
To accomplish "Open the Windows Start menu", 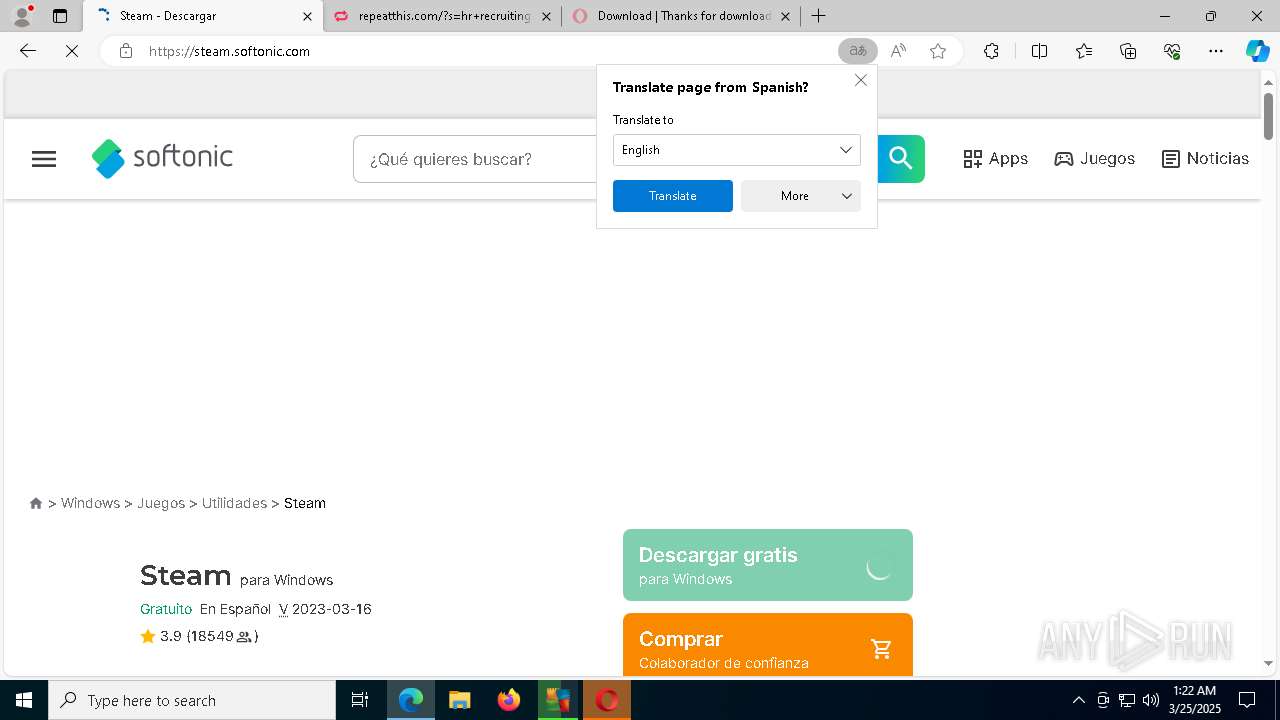I will tap(24, 700).
